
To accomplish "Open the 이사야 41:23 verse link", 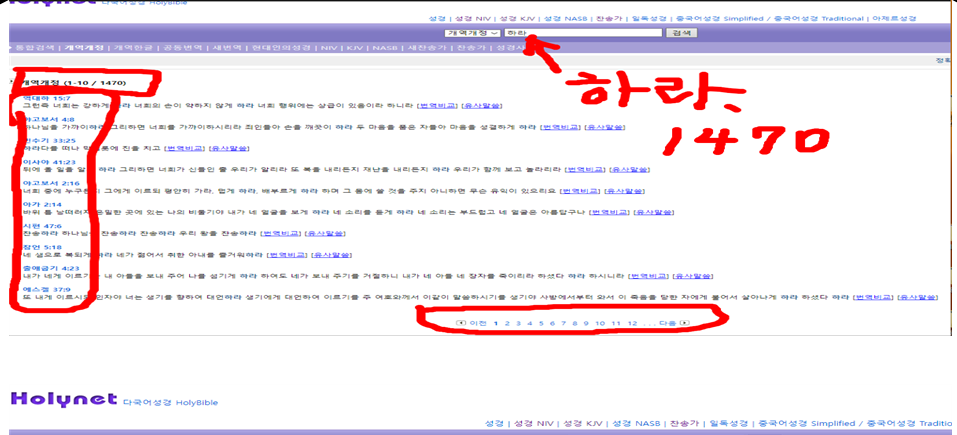I will click(46, 162).
